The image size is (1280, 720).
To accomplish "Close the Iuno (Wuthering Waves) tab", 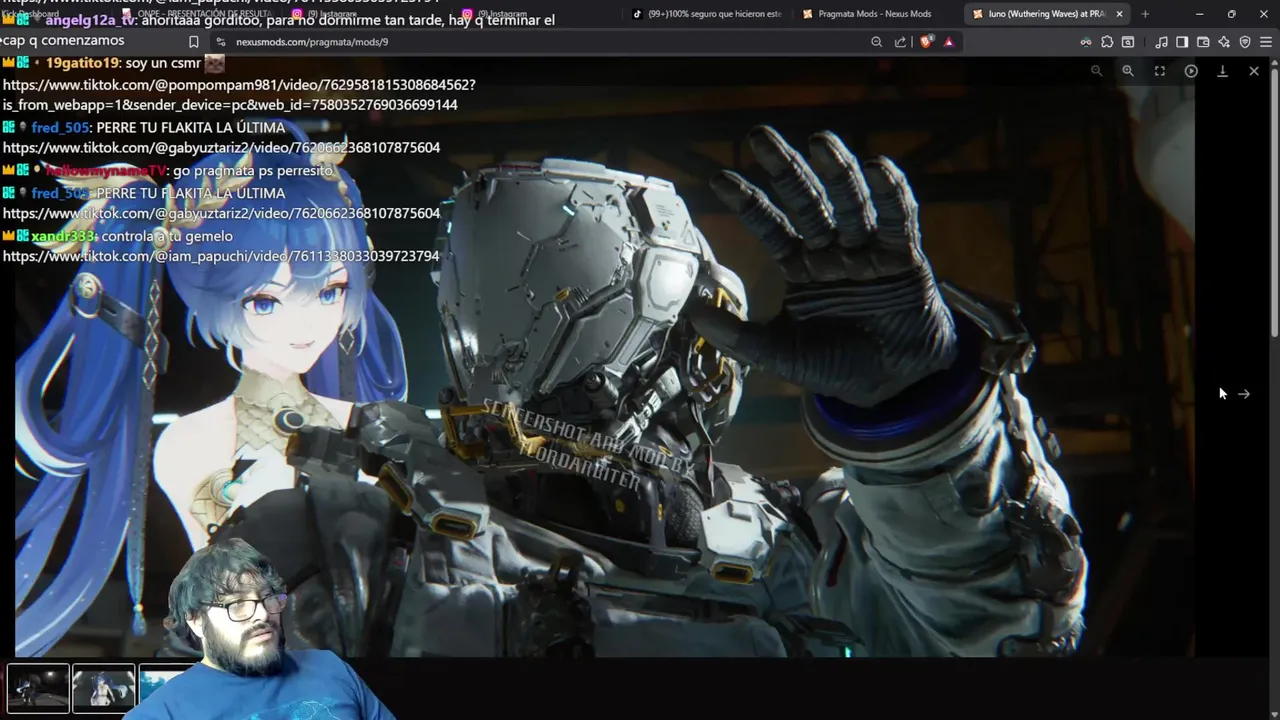I will tap(1120, 14).
